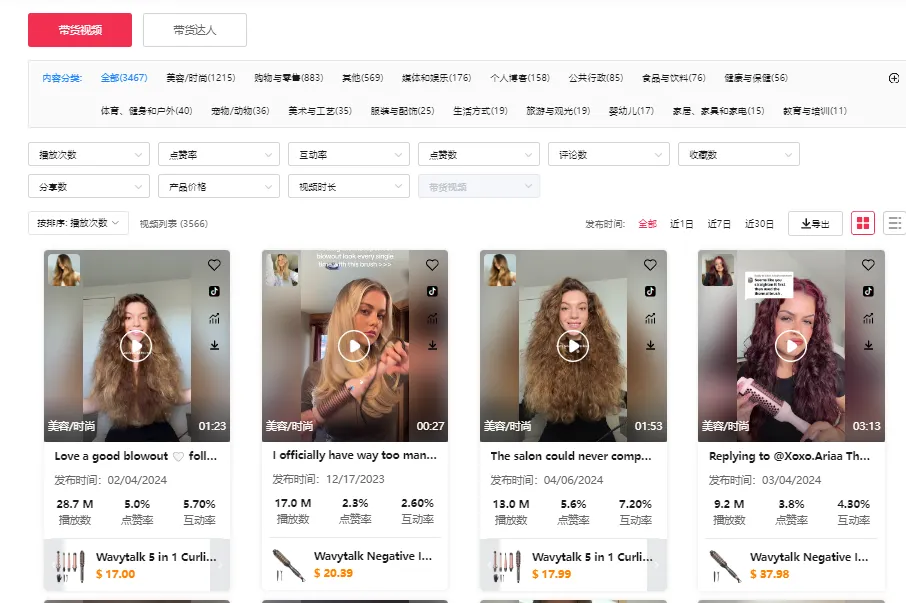Image resolution: width=906 pixels, height=603 pixels.
Task: Switch to list view layout
Action: (894, 223)
